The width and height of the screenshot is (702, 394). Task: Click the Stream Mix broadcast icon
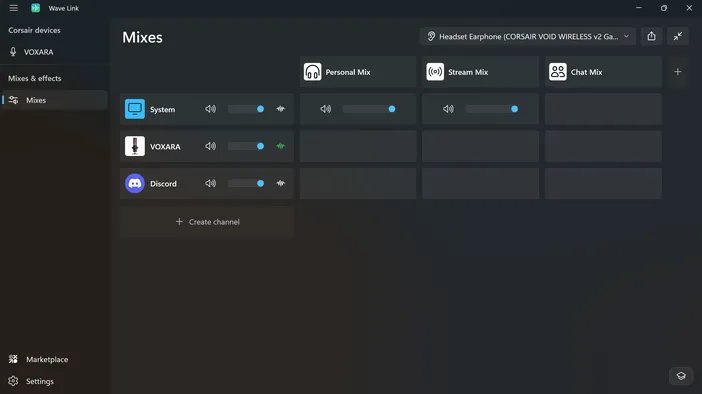tap(435, 72)
